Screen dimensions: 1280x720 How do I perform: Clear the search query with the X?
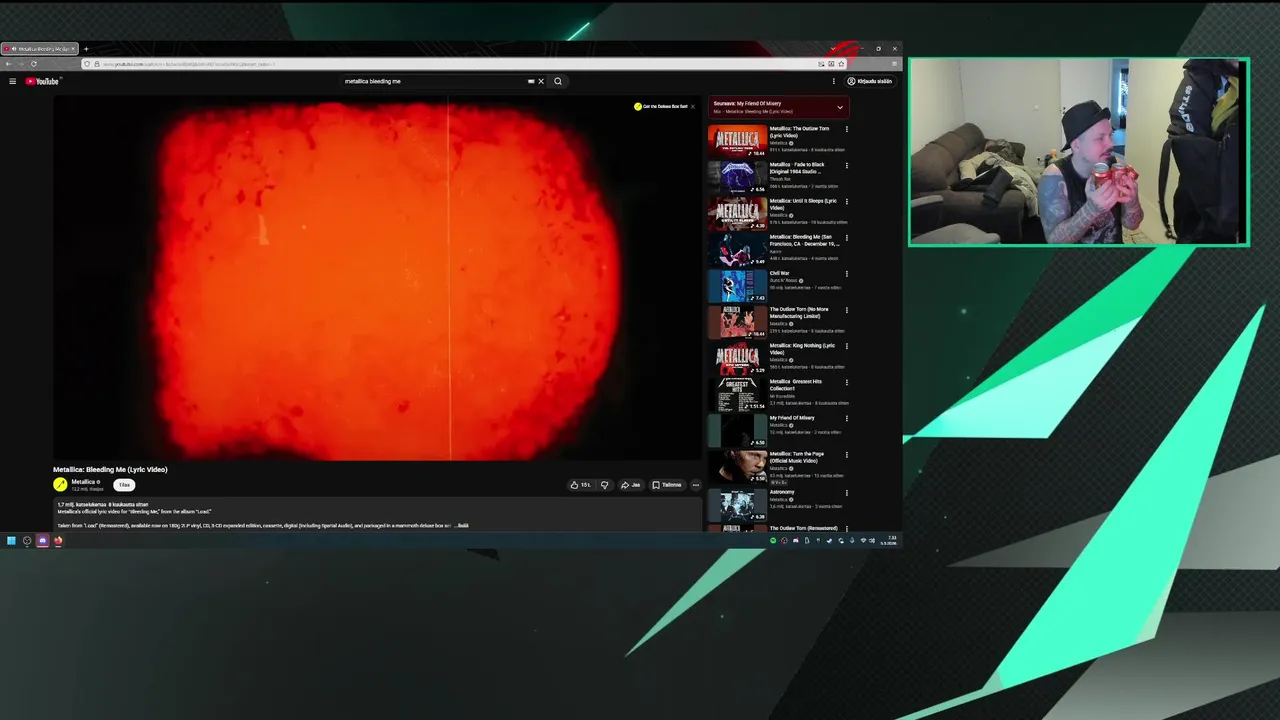pyautogui.click(x=541, y=81)
